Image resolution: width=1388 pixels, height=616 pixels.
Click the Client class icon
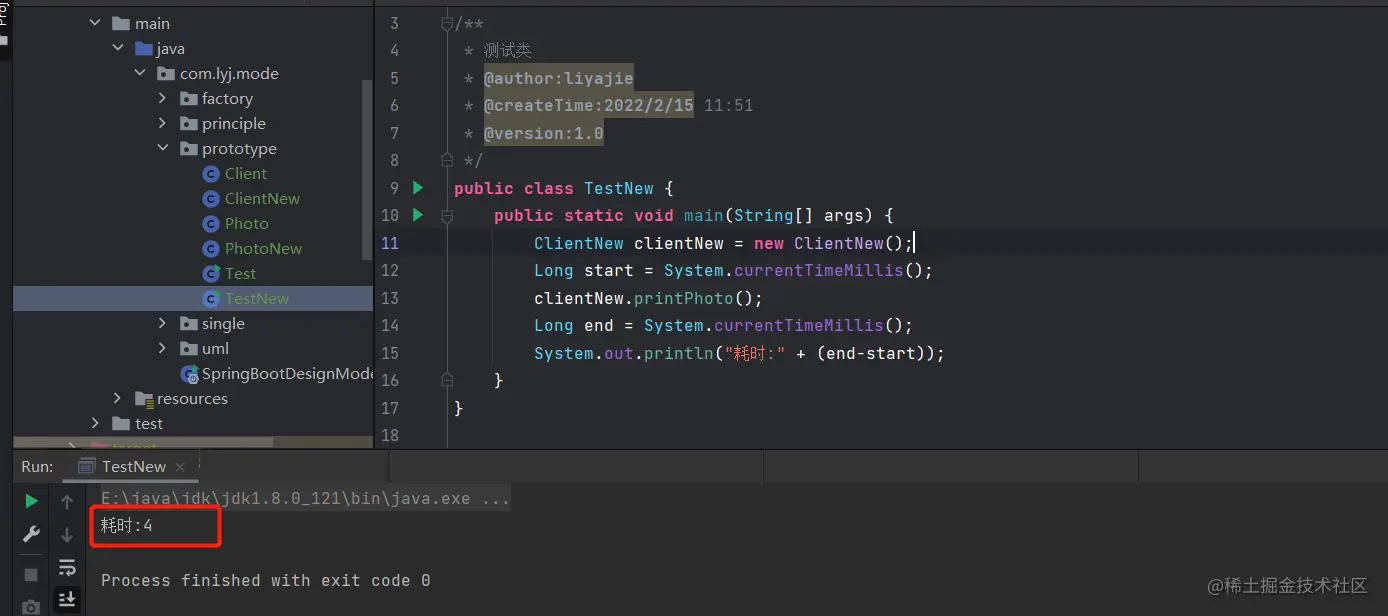tap(210, 174)
